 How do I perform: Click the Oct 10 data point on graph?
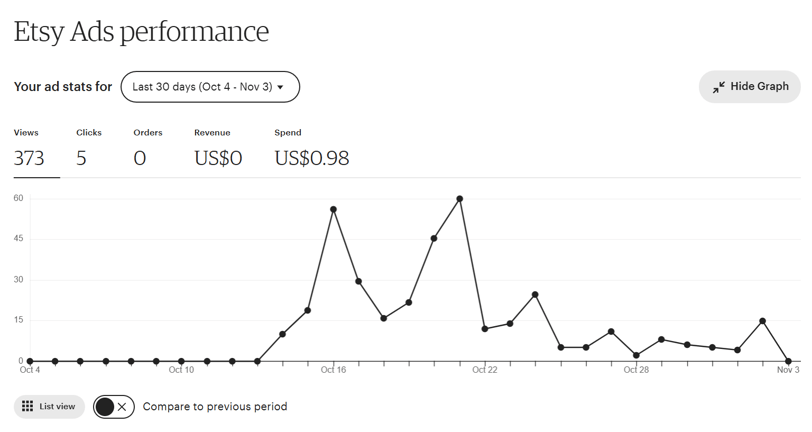point(181,361)
